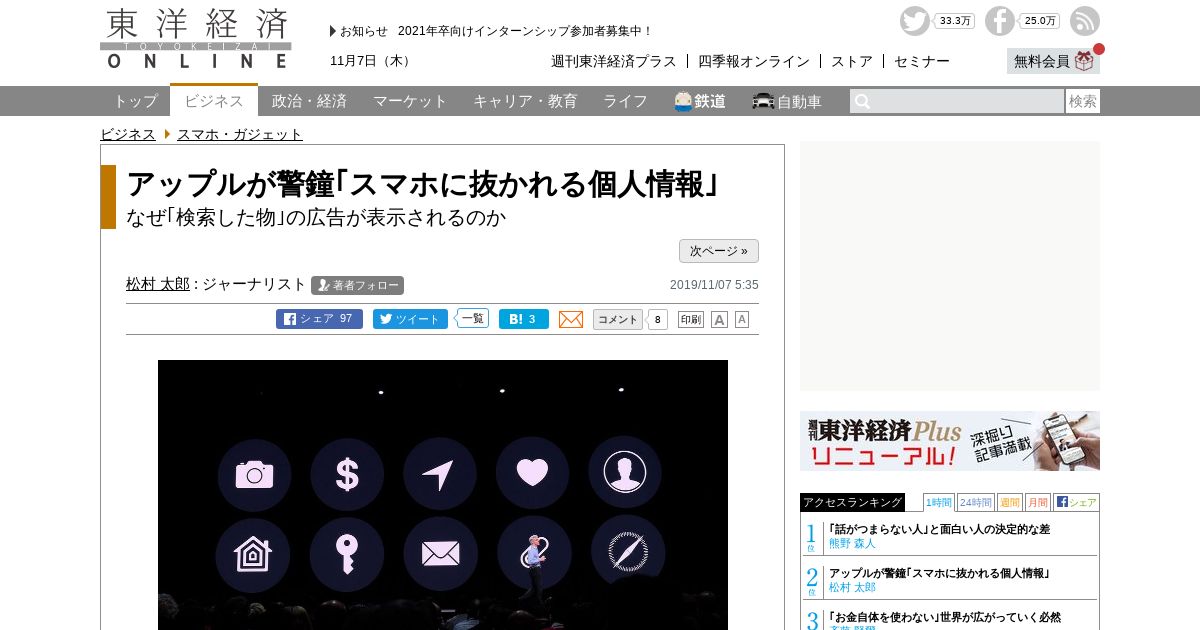The width and height of the screenshot is (1200, 630).
Task: Open the ビジネス navigation tab
Action: tap(214, 101)
